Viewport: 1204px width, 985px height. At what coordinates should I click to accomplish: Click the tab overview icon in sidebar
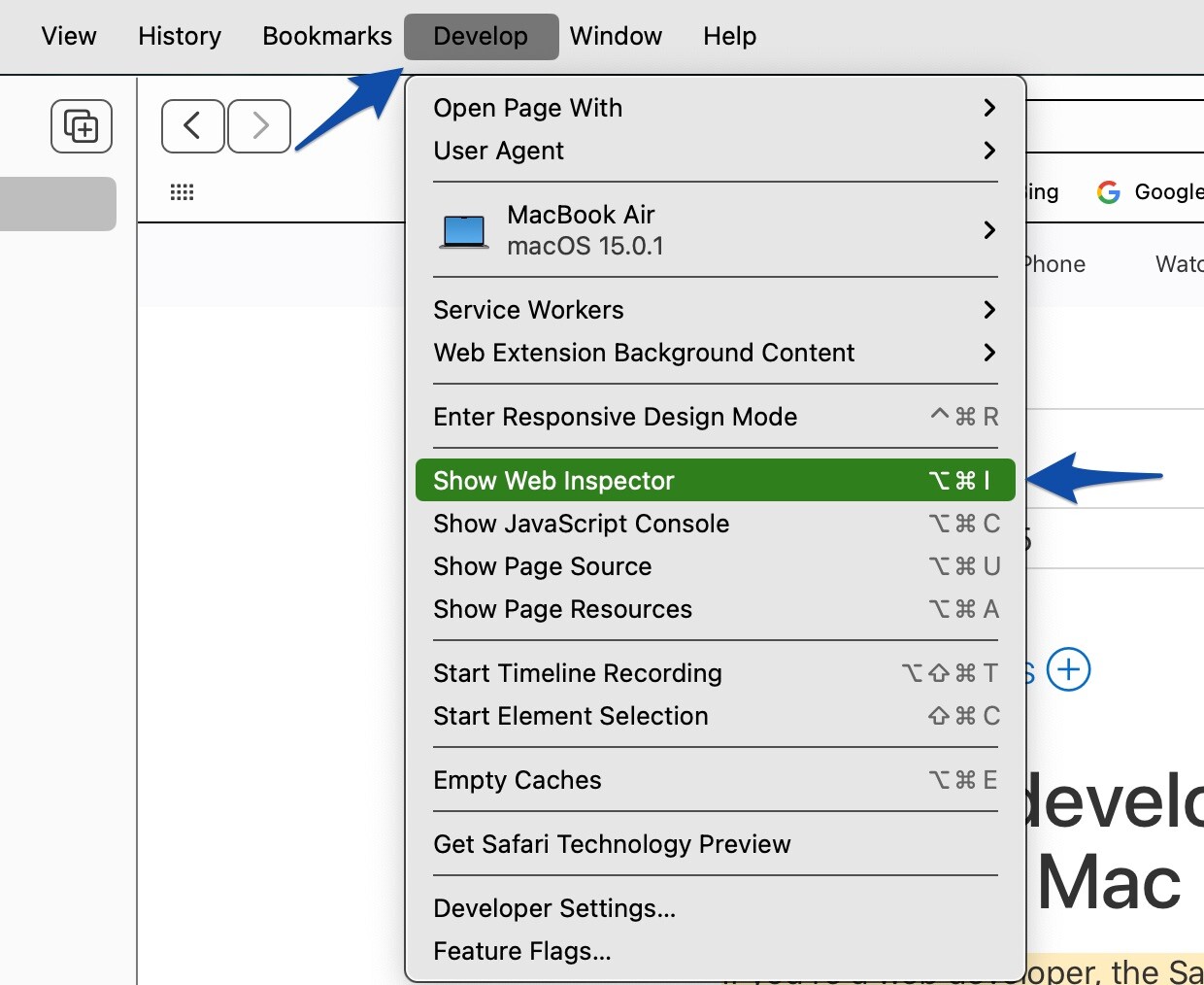pyautogui.click(x=82, y=126)
